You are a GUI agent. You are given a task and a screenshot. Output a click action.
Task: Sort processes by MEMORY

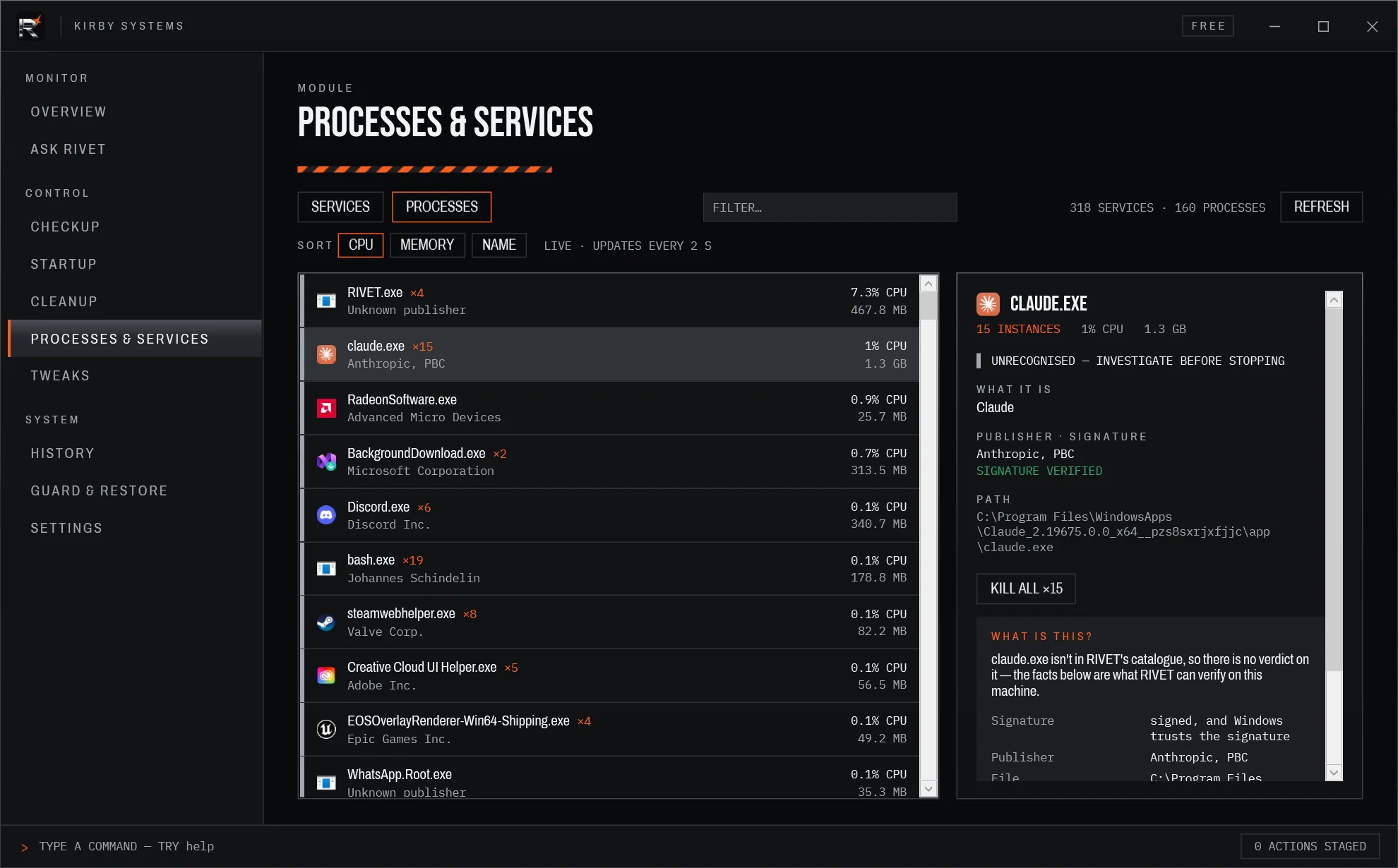(427, 245)
